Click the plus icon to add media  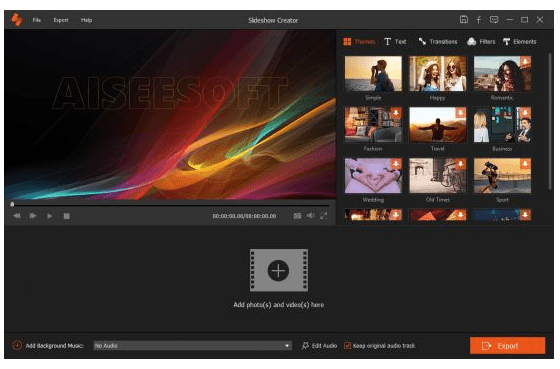pos(279,270)
